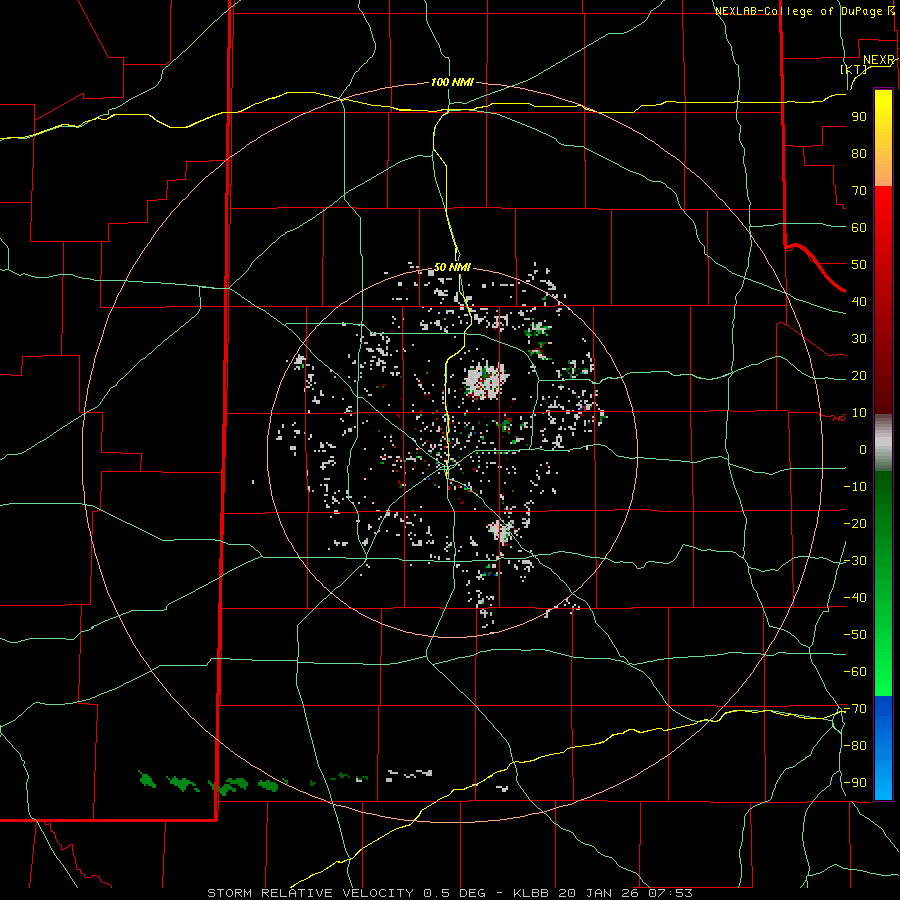Click the "0.5 DEG" elevation text
This screenshot has height=900, width=900.
pyautogui.click(x=455, y=893)
